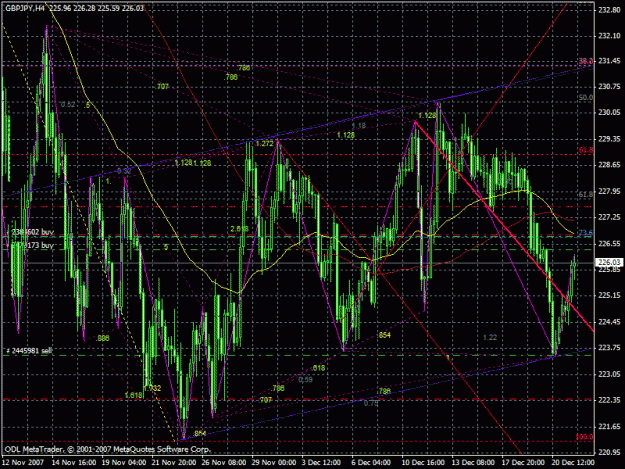Click price axis label 222.35
The height and width of the screenshot is (469, 625).
609,400
